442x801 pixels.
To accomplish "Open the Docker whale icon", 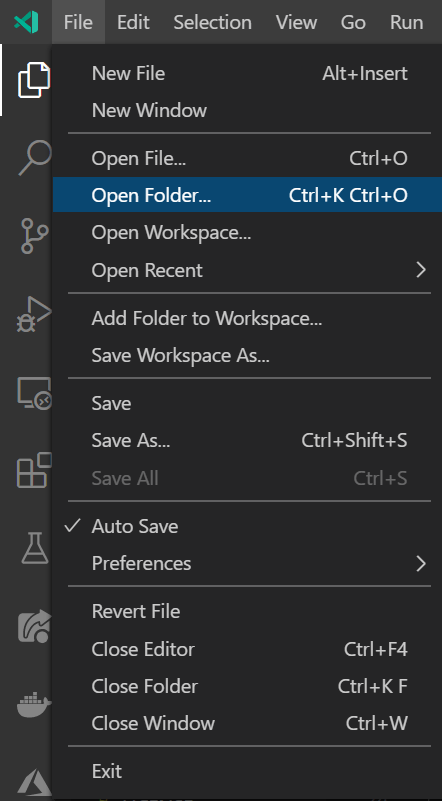I will click(34, 705).
